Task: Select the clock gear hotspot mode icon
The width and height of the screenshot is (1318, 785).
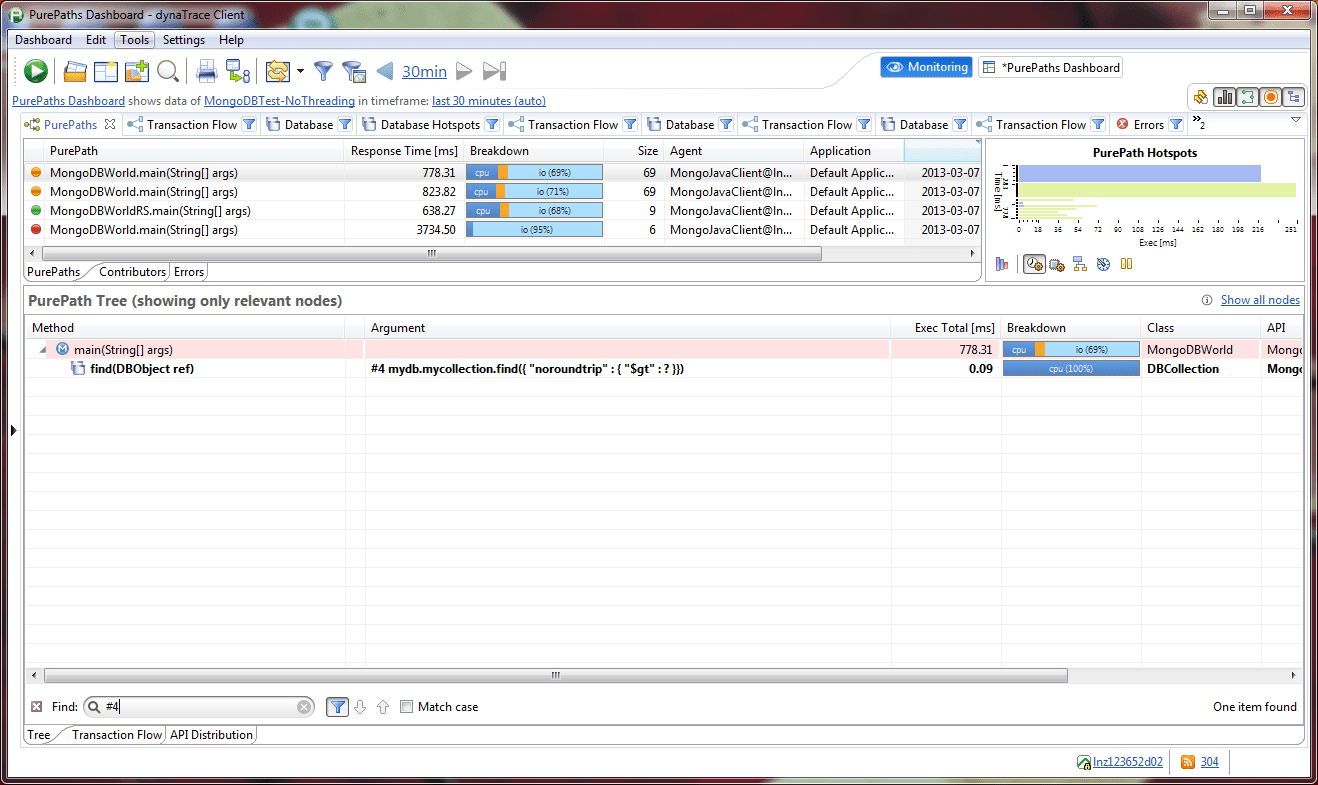Action: coord(1035,264)
